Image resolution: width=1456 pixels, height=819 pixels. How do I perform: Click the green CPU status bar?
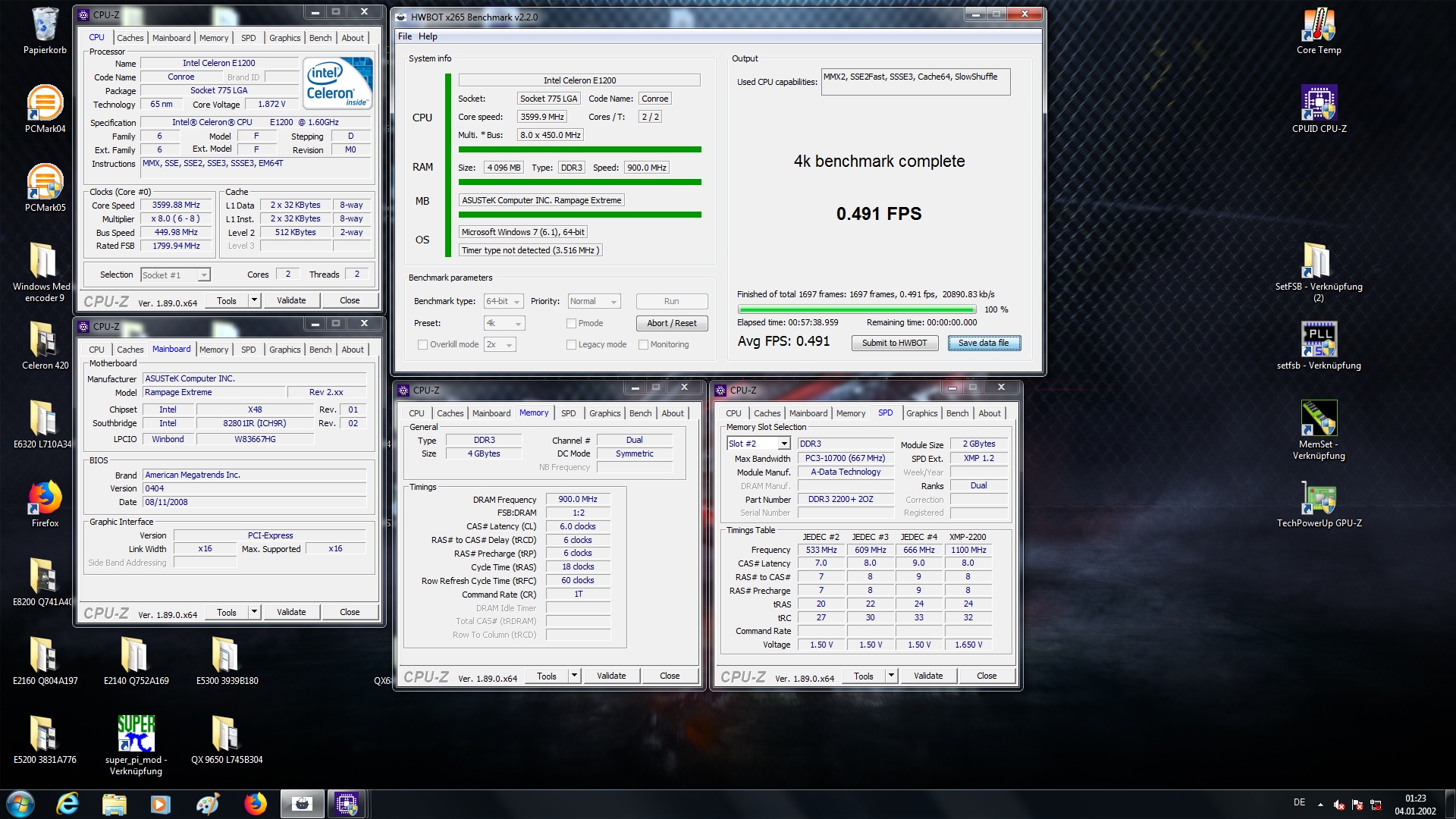[579, 149]
